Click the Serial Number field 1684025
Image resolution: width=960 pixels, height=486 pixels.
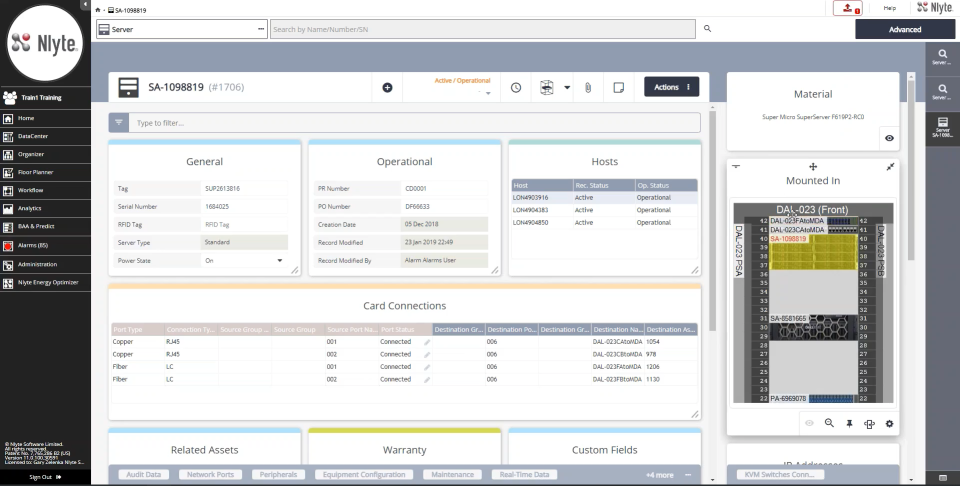coord(244,206)
